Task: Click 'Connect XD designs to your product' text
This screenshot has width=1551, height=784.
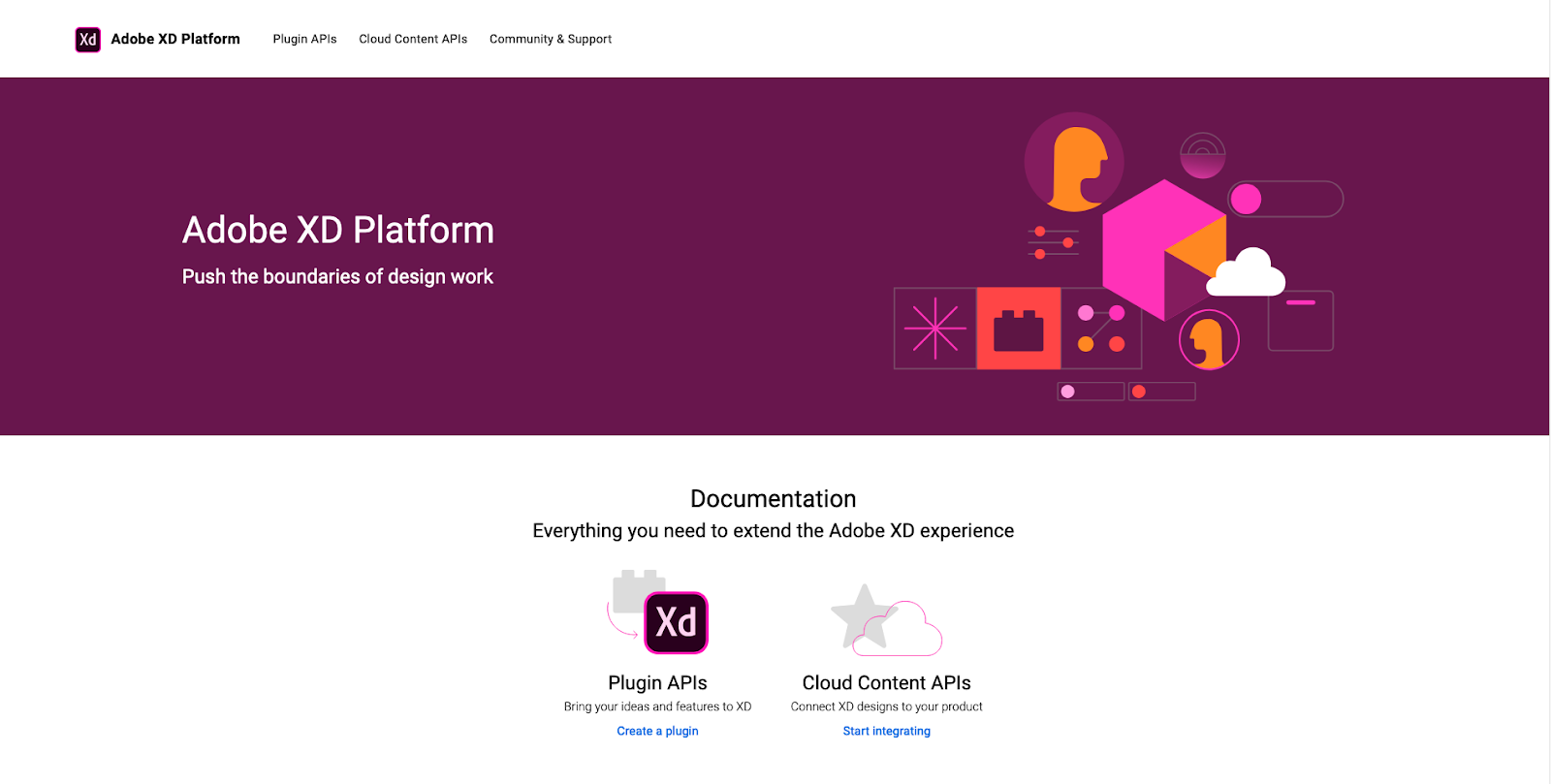Action: (x=886, y=706)
